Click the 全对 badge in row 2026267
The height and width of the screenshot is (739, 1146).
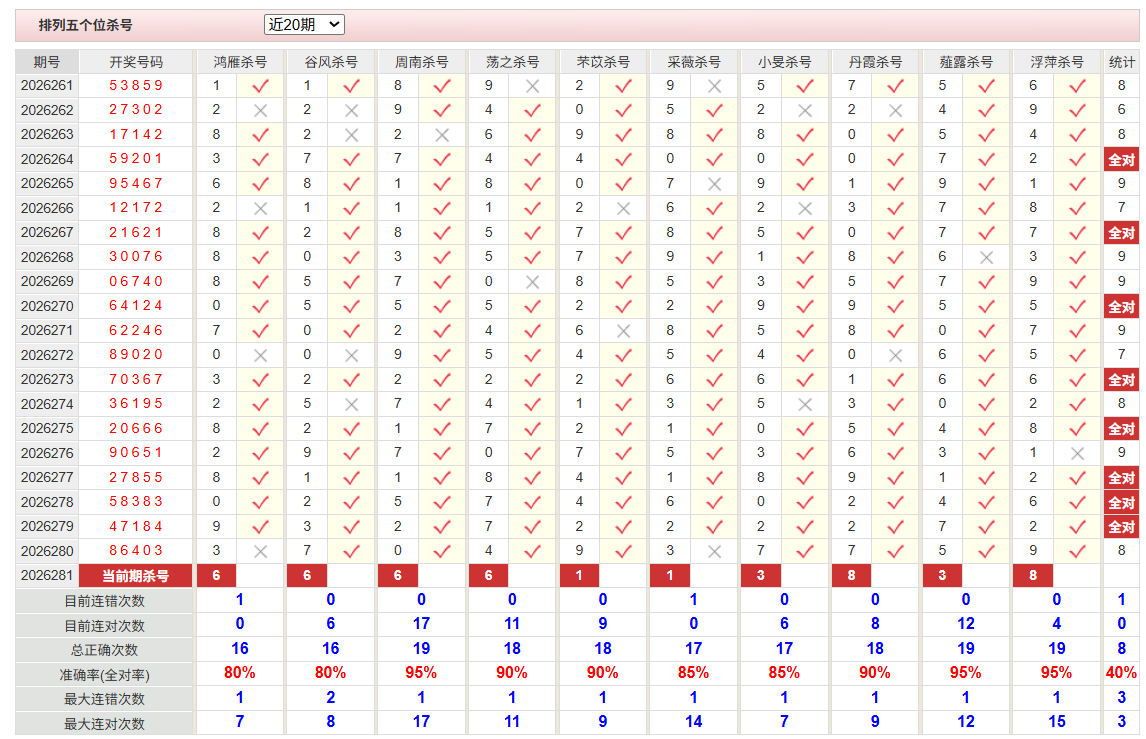(x=1121, y=233)
